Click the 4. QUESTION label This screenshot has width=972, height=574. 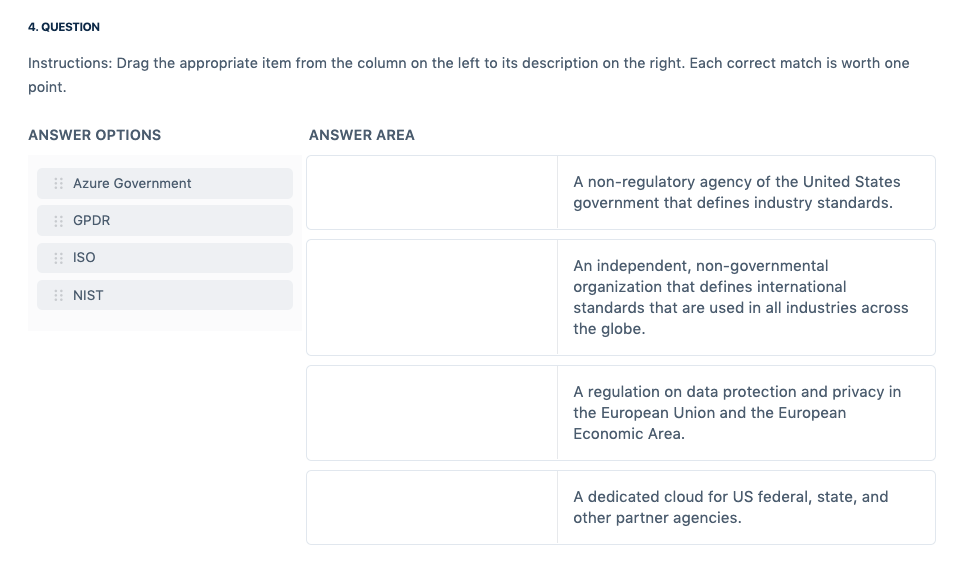(64, 27)
